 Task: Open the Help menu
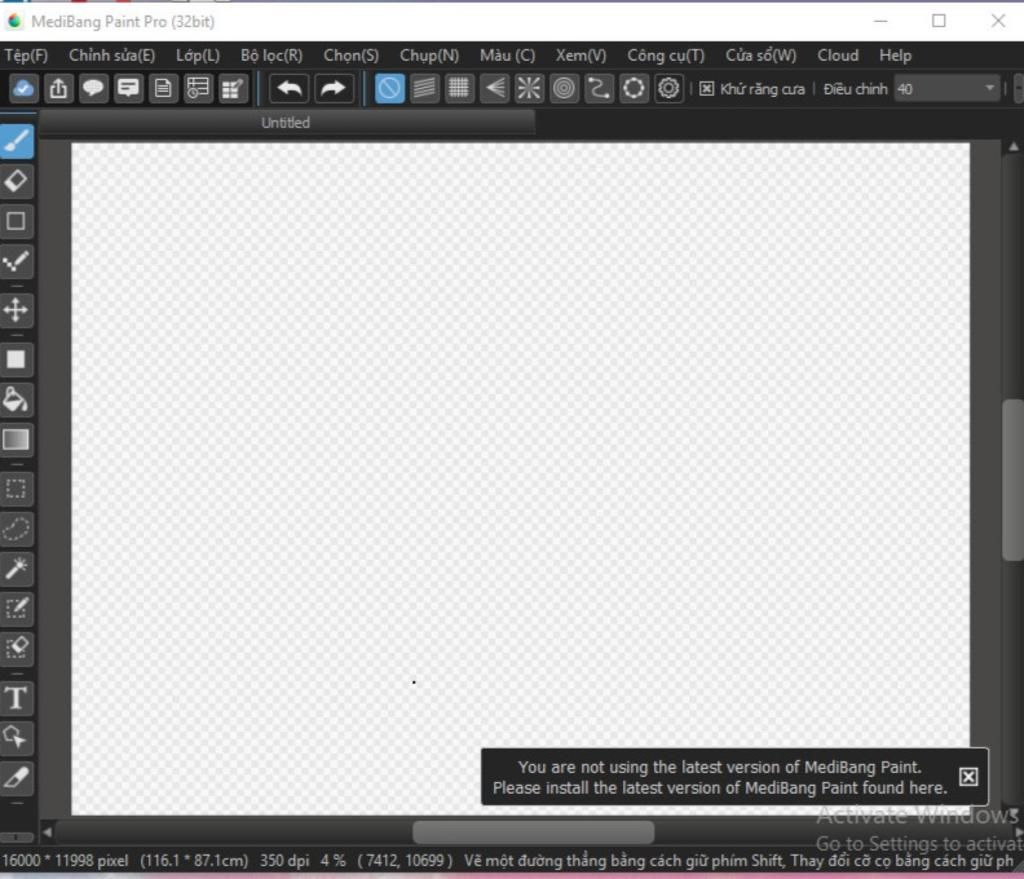(895, 56)
